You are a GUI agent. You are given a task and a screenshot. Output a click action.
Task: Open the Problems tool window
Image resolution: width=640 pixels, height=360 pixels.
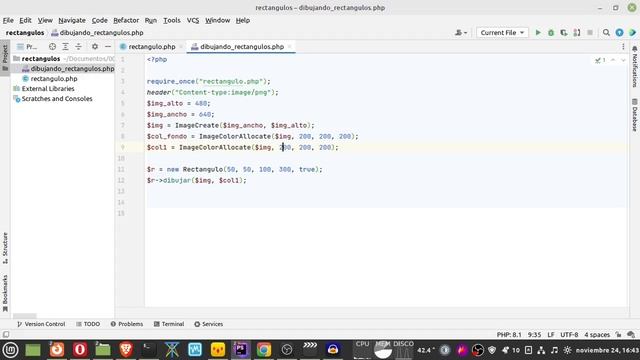[x=127, y=324]
